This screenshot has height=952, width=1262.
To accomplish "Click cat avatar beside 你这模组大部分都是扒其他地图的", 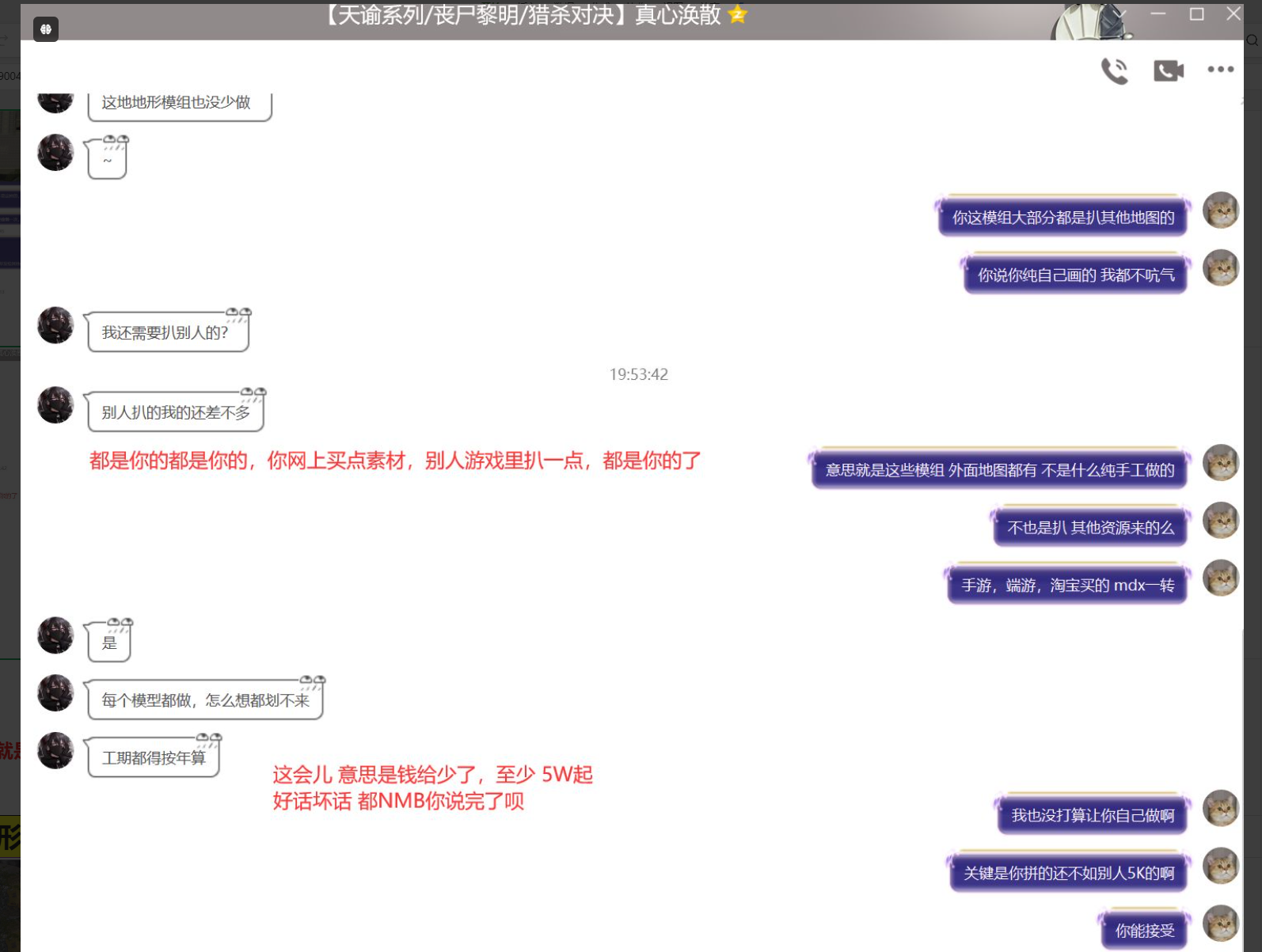I will 1220,211.
